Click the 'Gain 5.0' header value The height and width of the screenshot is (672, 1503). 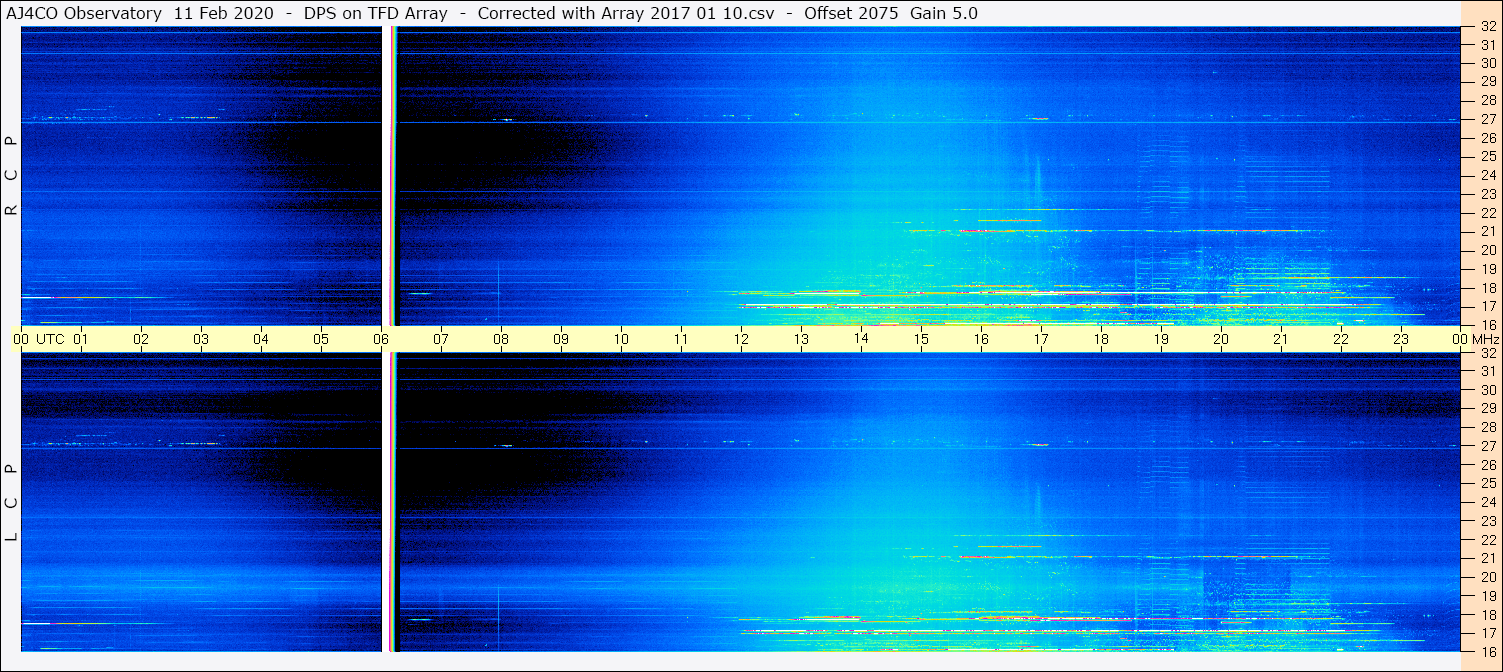tap(944, 13)
